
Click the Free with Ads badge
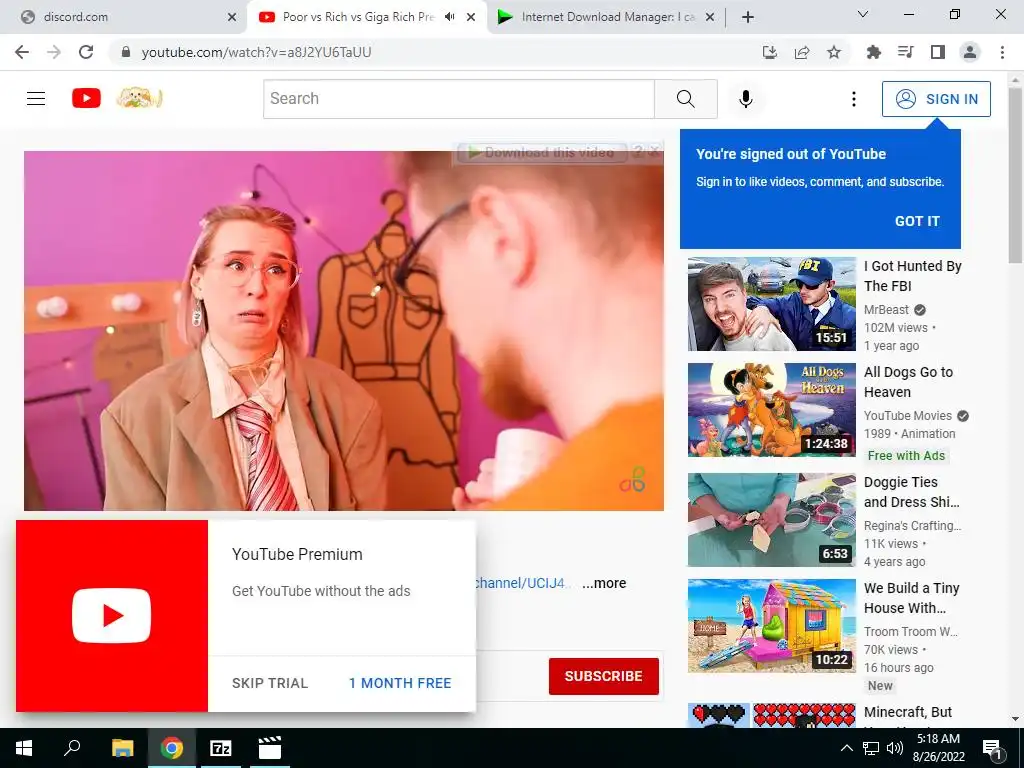(906, 456)
